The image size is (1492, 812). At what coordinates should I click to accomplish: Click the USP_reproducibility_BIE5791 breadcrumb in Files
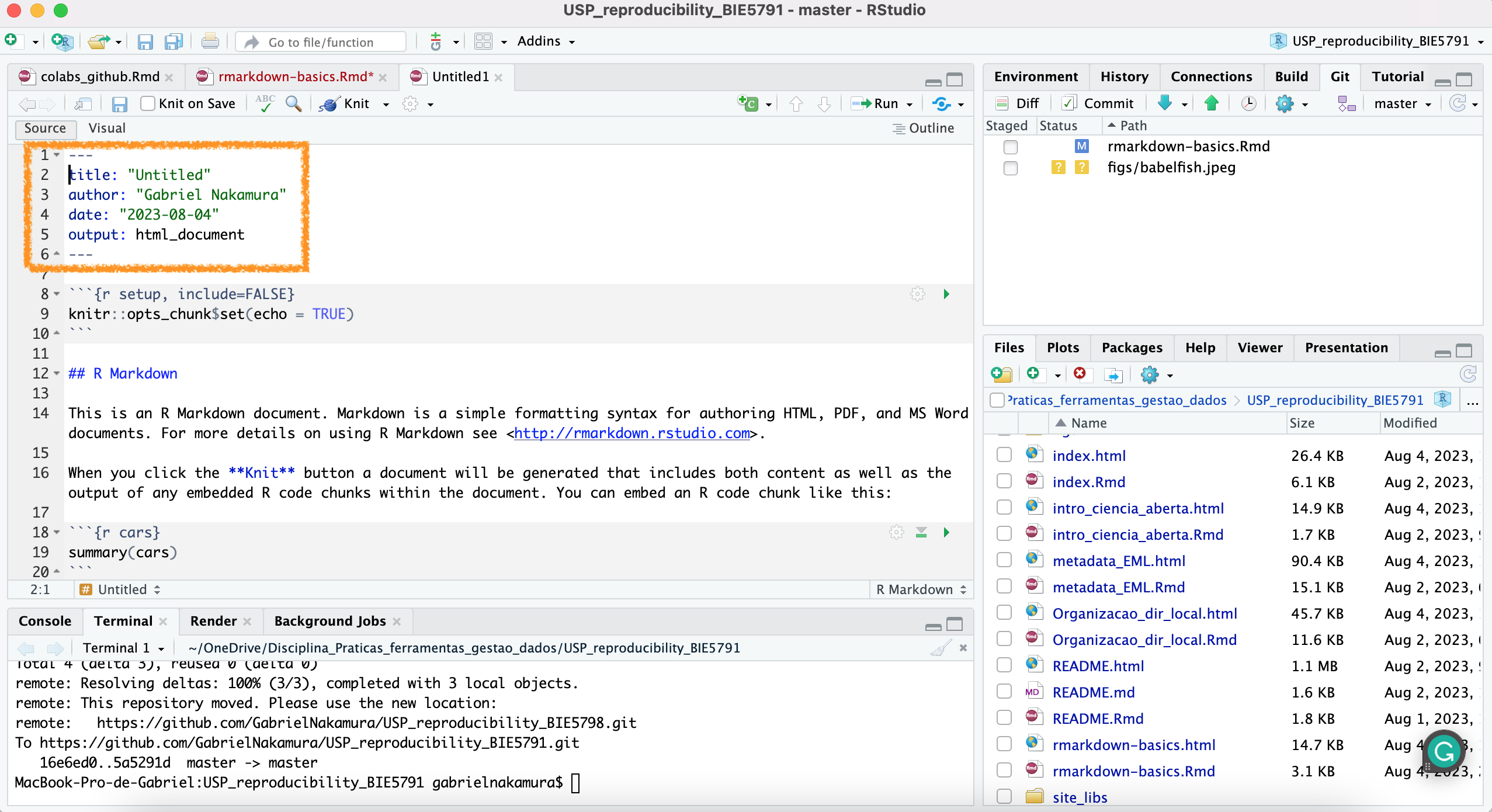click(x=1335, y=400)
